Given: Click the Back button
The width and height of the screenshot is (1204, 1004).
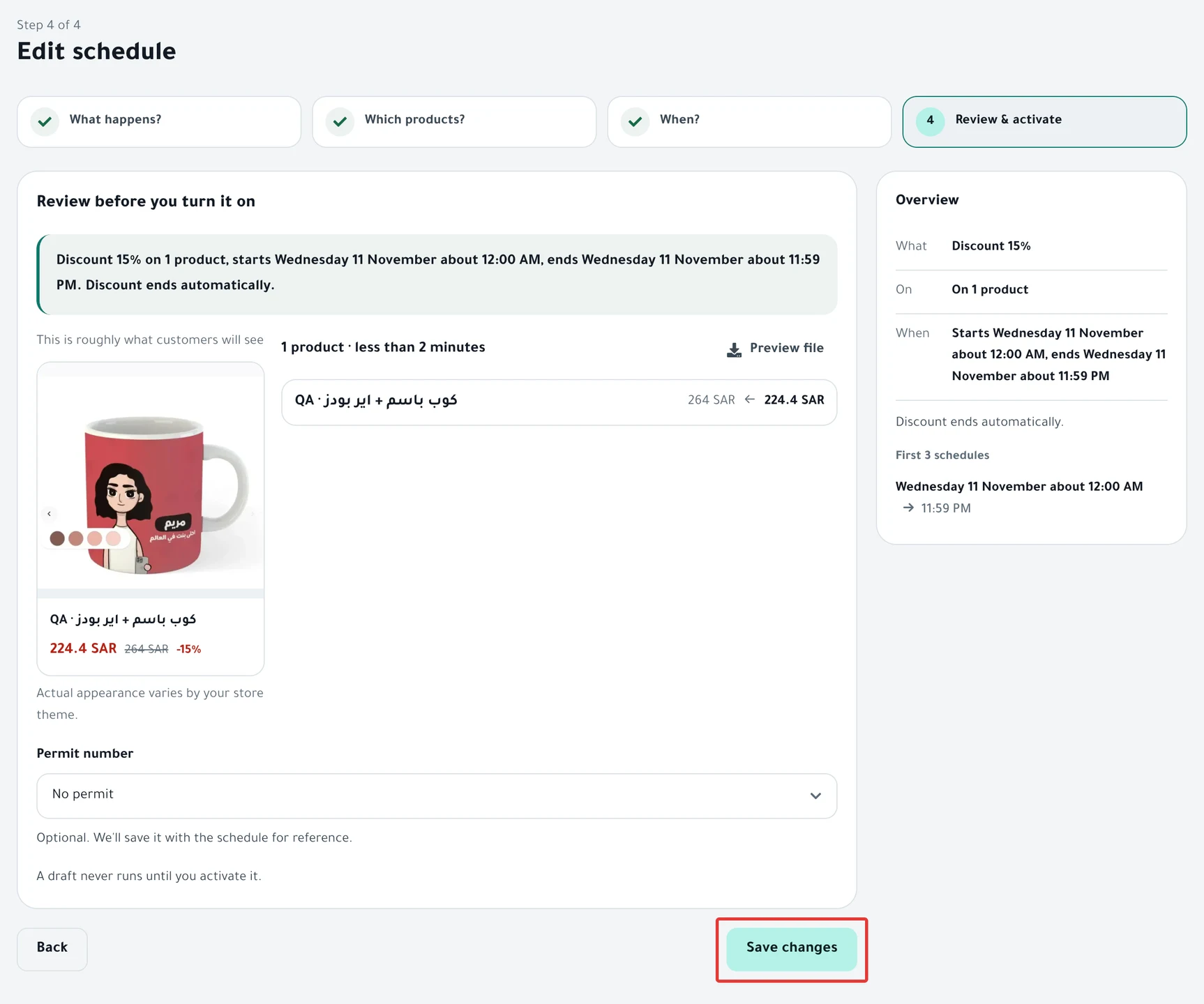Looking at the screenshot, I should click(52, 949).
